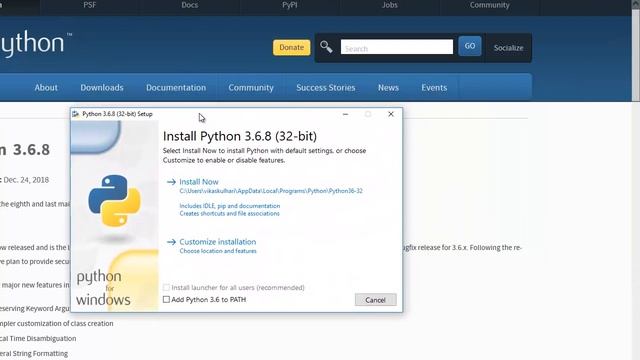Cancel the Python setup
Screen dimensions: 640x360
tap(376, 300)
